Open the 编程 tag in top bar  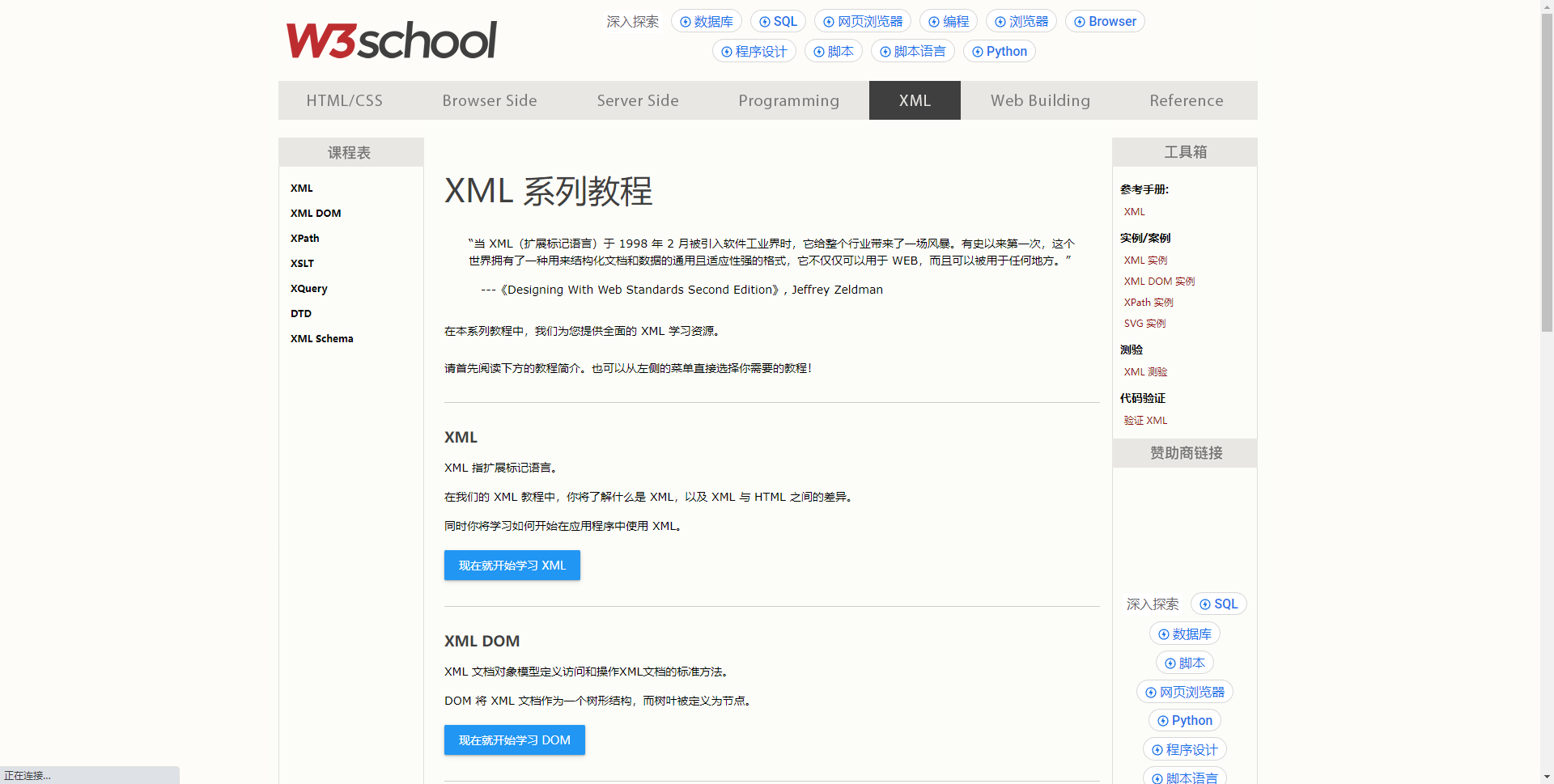(x=949, y=22)
